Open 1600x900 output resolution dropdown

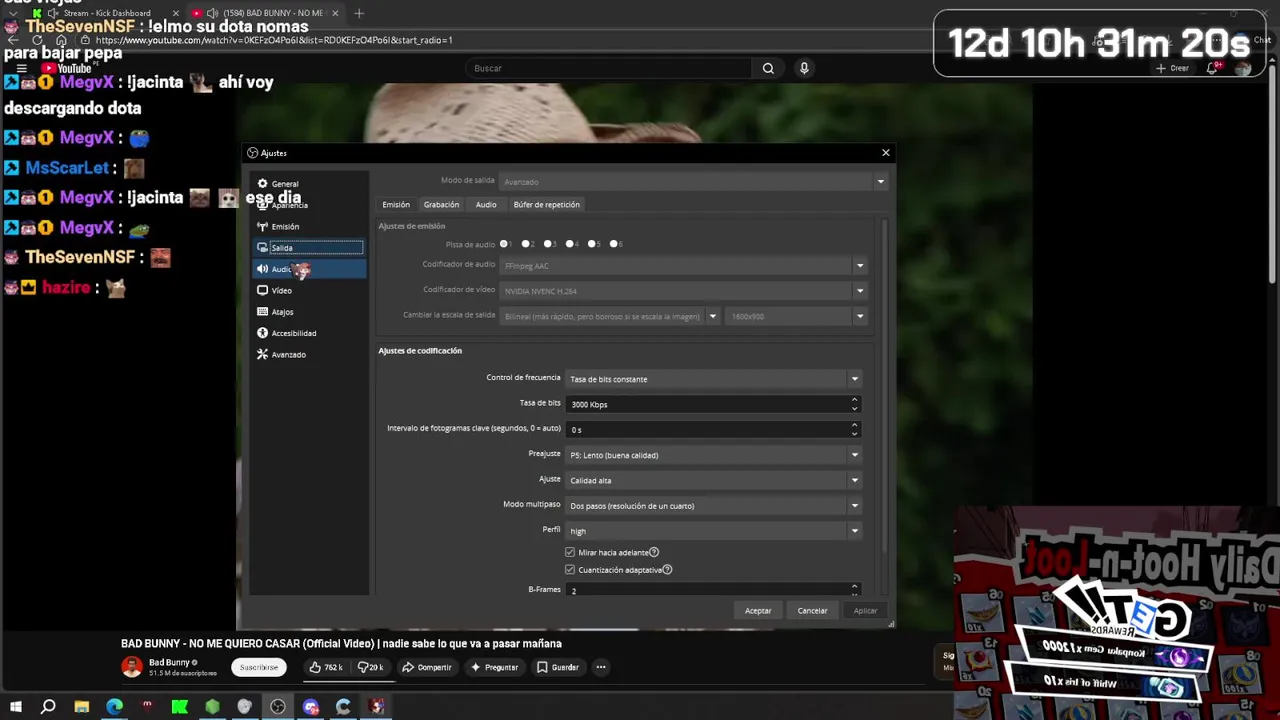pyautogui.click(x=796, y=316)
